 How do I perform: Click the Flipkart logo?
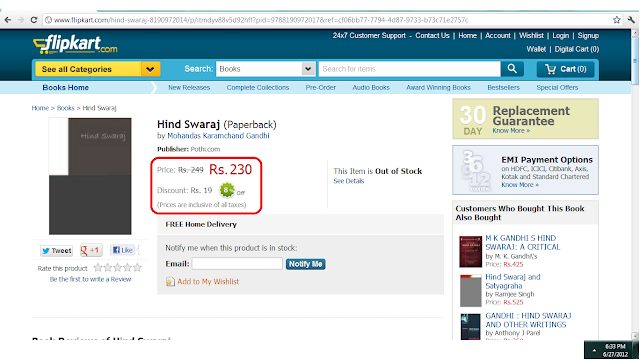[x=75, y=44]
